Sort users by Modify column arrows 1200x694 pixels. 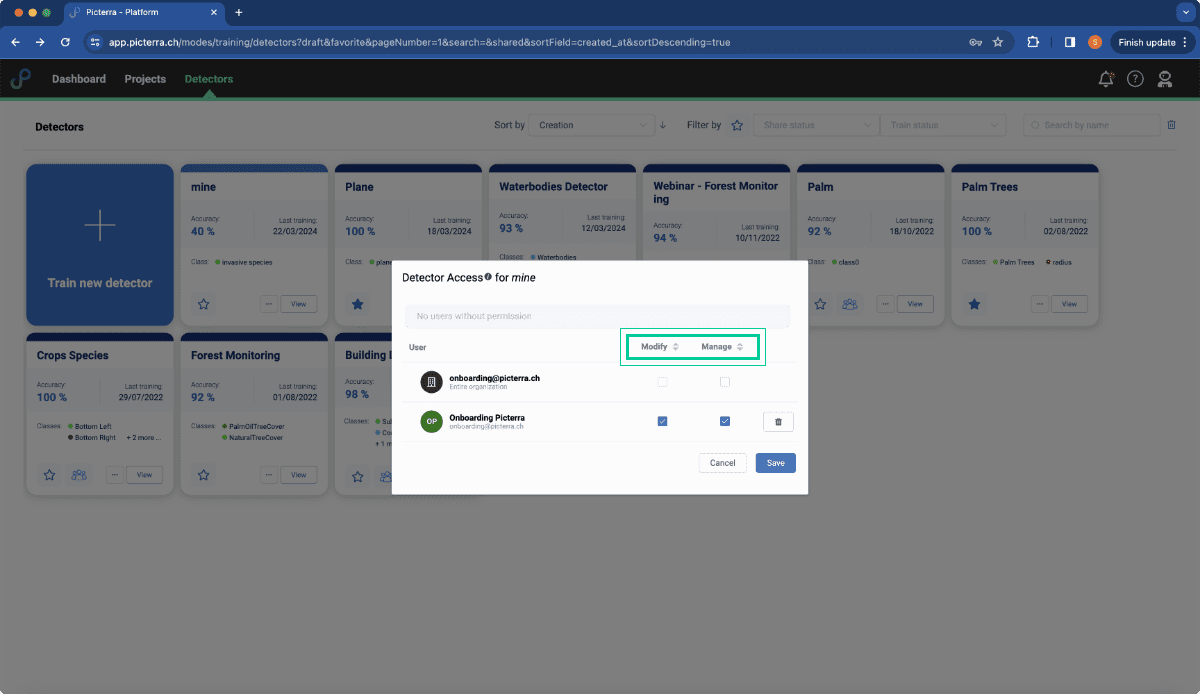[675, 347]
